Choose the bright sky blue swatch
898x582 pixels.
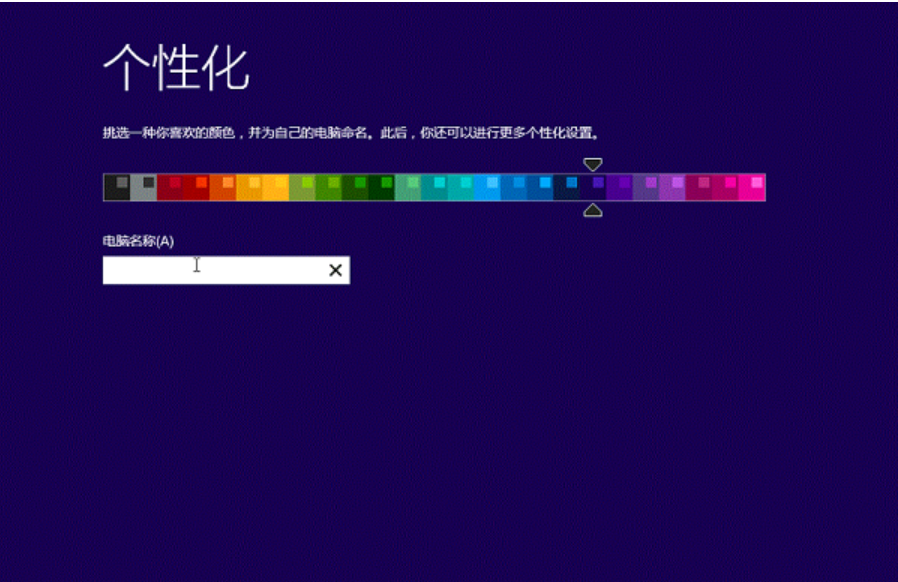coord(487,187)
